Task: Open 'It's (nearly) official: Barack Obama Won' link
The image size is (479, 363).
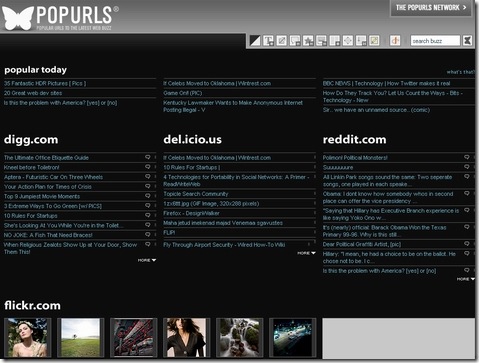Action: pyautogui.click(x=384, y=231)
